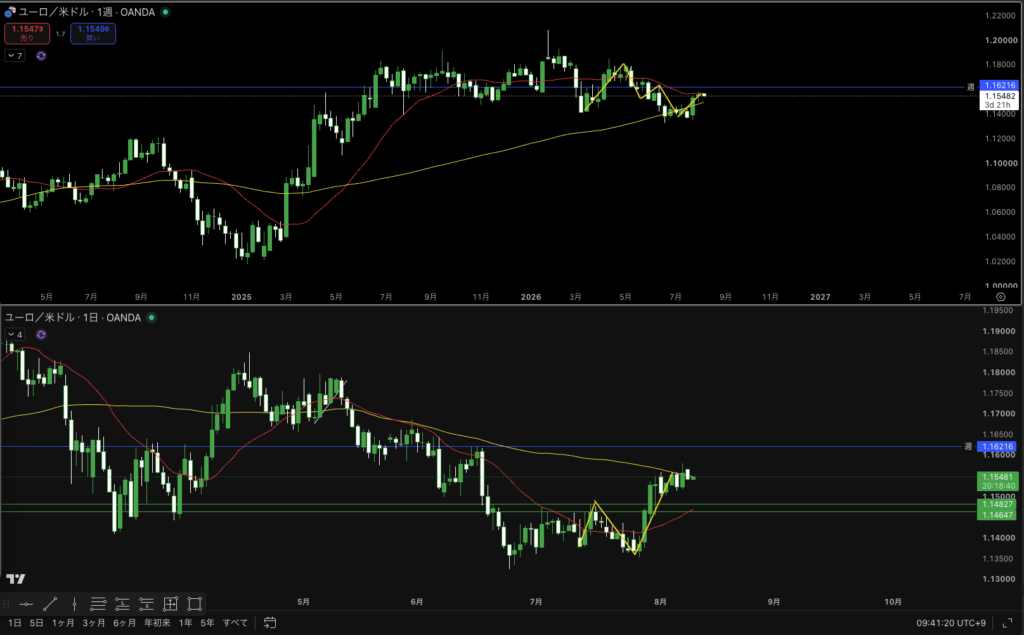Expand the daily chart indicators legend (4)
The image size is (1024, 635).
tap(15, 334)
